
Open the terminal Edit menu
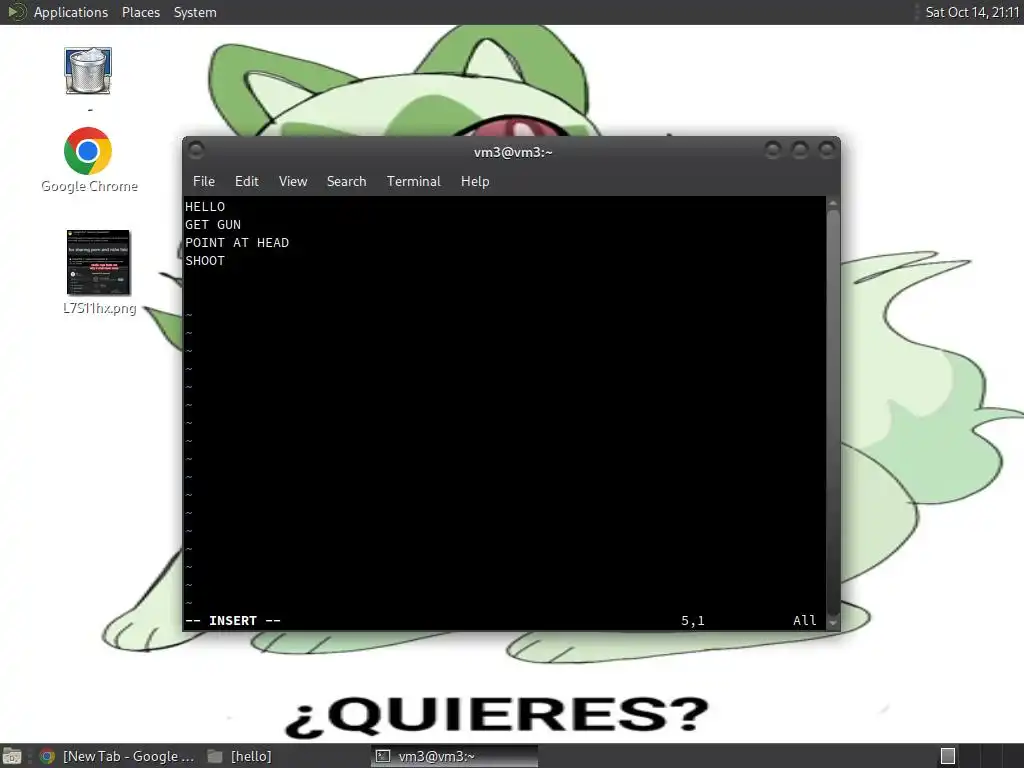coord(247,182)
